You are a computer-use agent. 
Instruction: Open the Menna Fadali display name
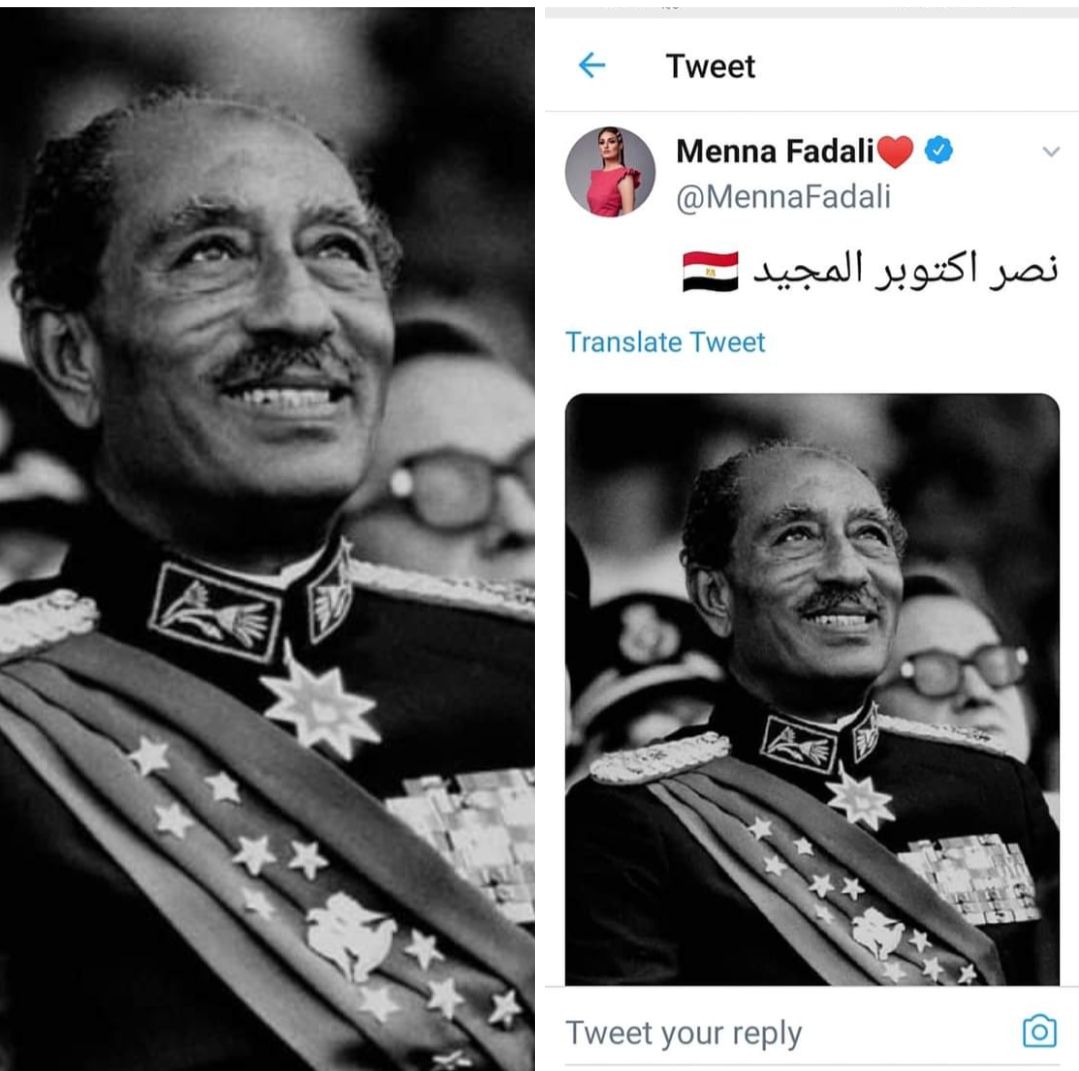point(775,151)
